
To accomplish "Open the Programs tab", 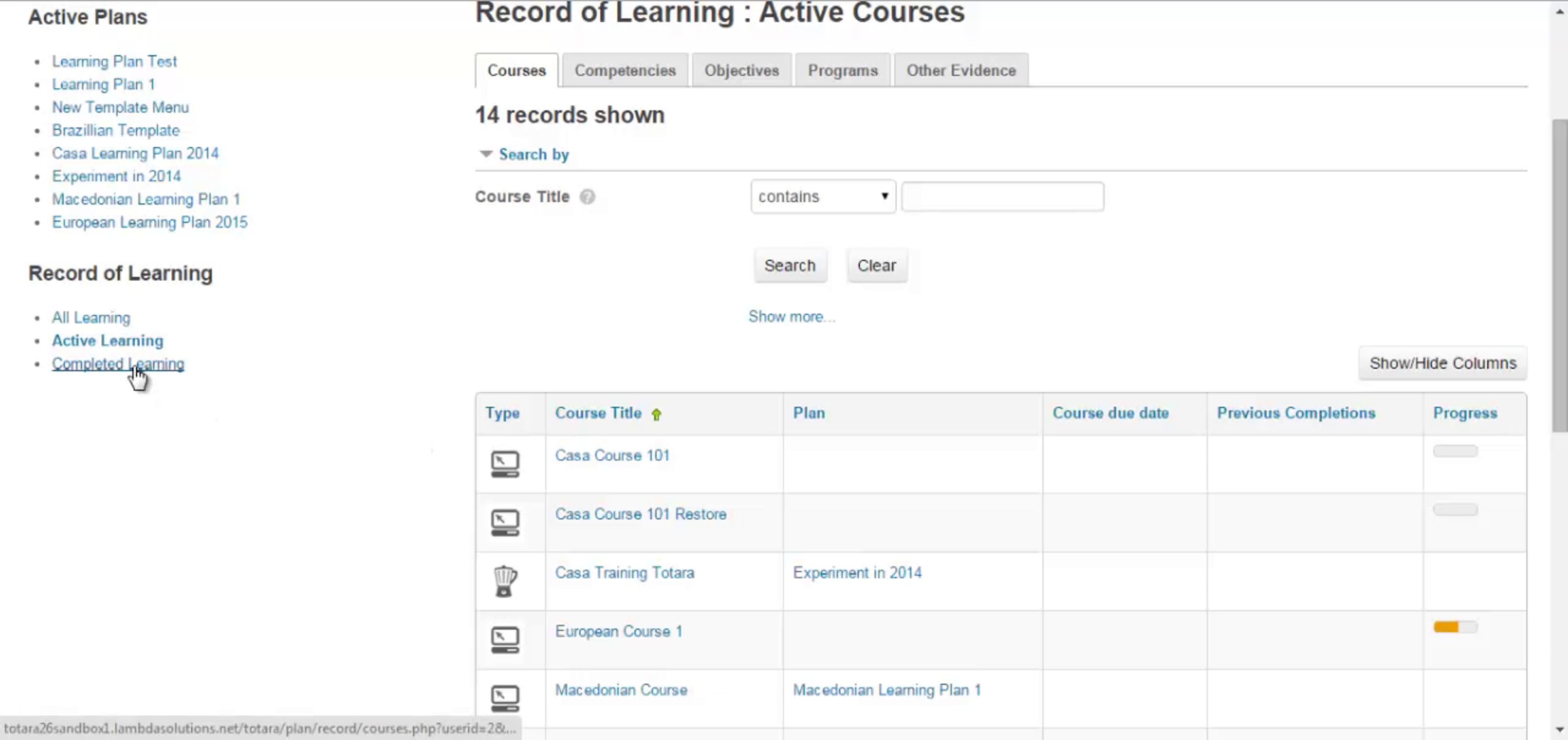I will pyautogui.click(x=842, y=71).
